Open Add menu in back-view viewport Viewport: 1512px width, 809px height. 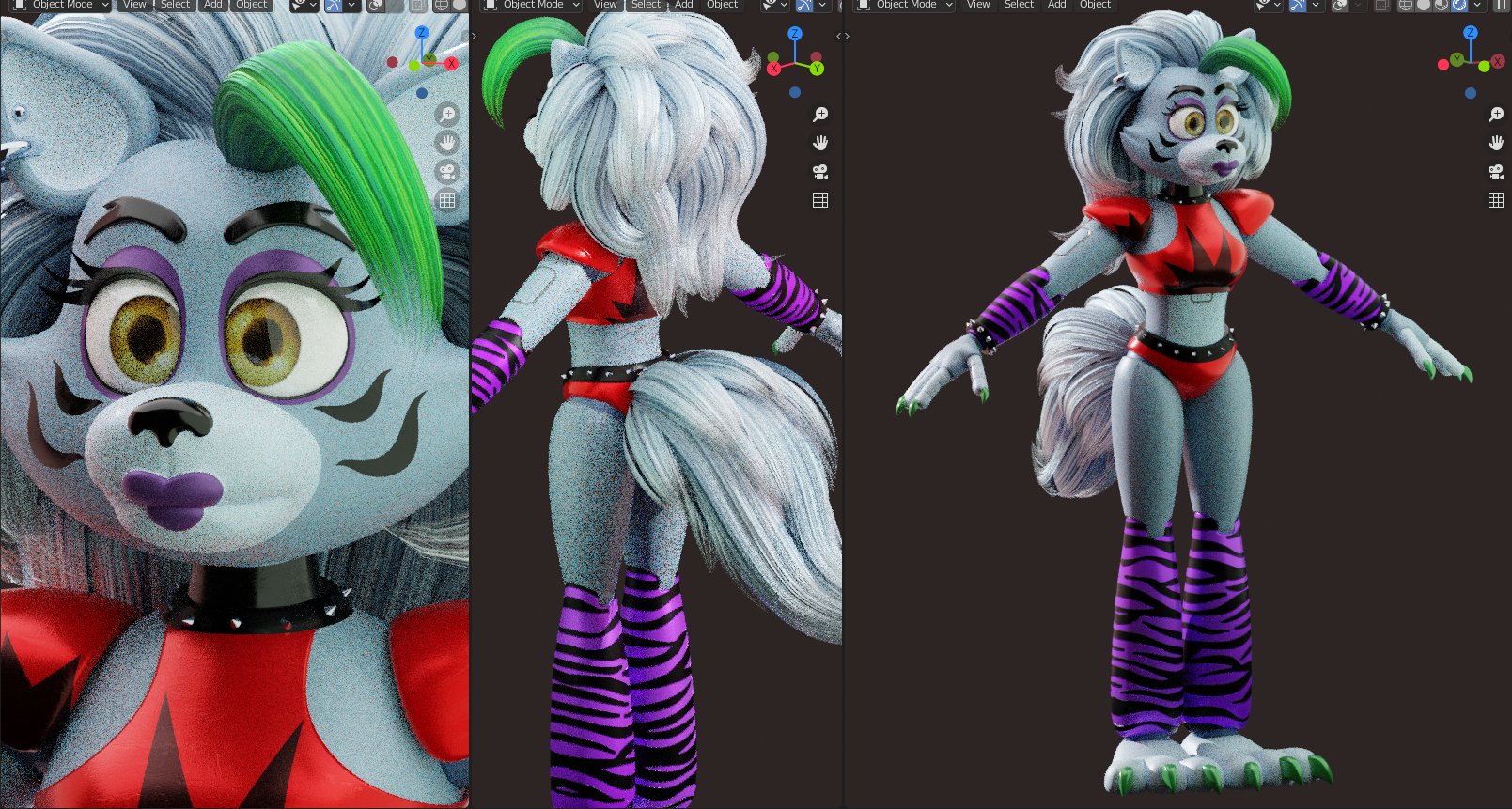[684, 5]
